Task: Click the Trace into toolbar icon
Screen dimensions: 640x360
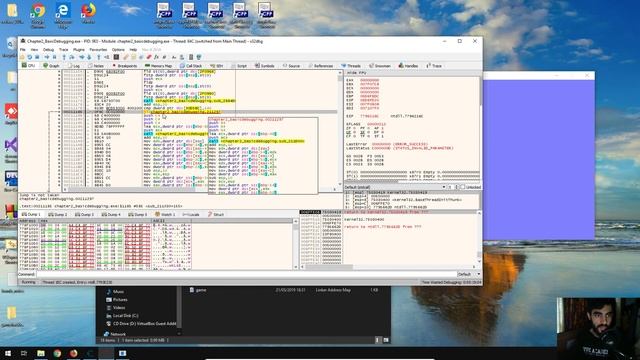Action: 82,57
